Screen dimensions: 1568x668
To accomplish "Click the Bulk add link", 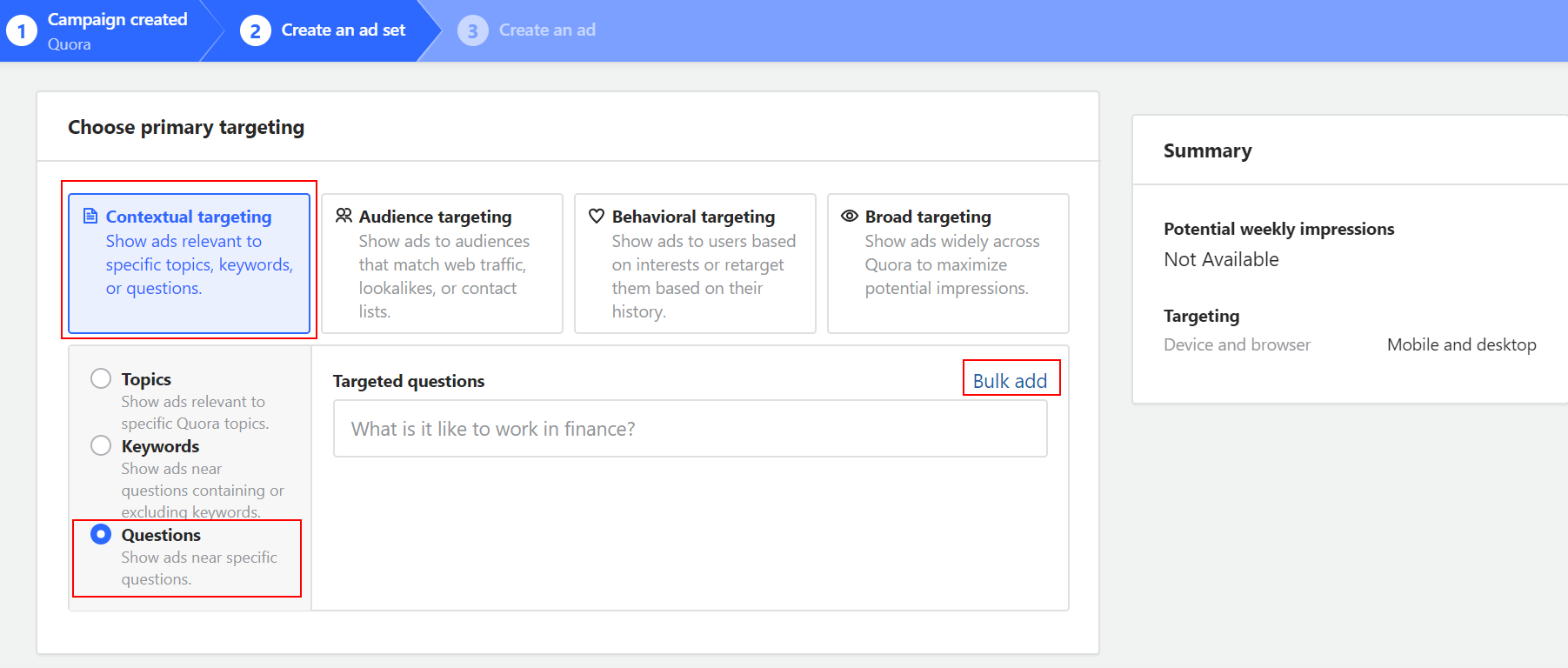I will pyautogui.click(x=1010, y=381).
